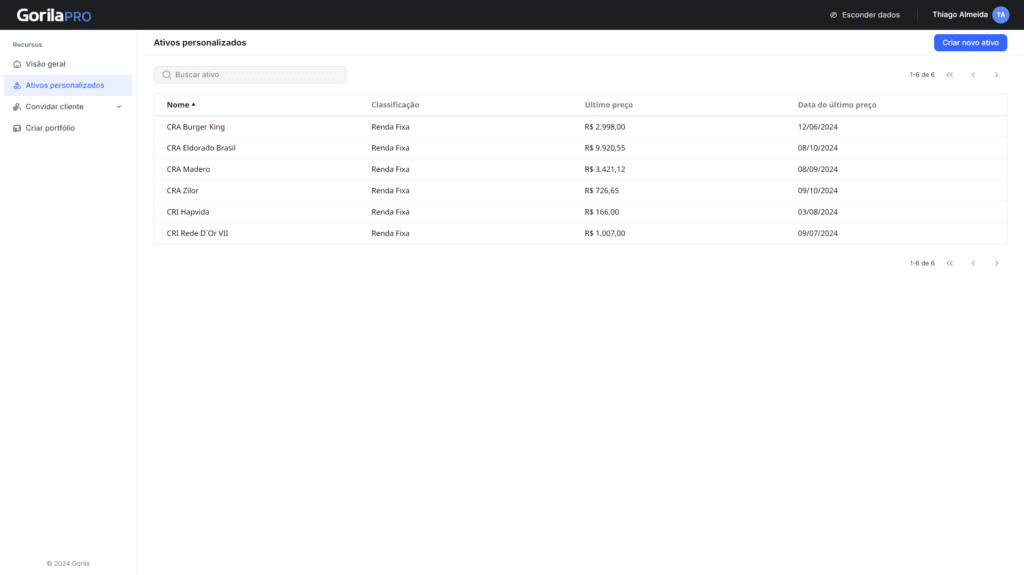This screenshot has height=575, width=1024.
Task: Open the TA user avatar
Action: click(x=1000, y=14)
